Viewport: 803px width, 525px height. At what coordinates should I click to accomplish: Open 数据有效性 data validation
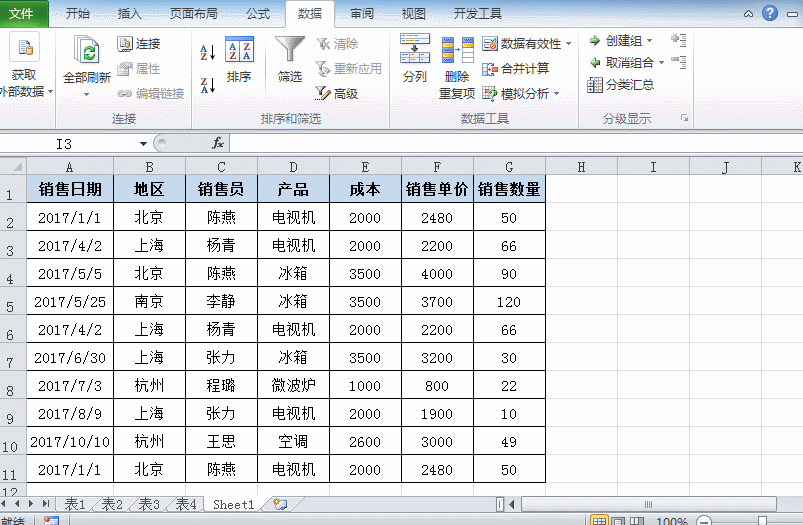(x=522, y=44)
